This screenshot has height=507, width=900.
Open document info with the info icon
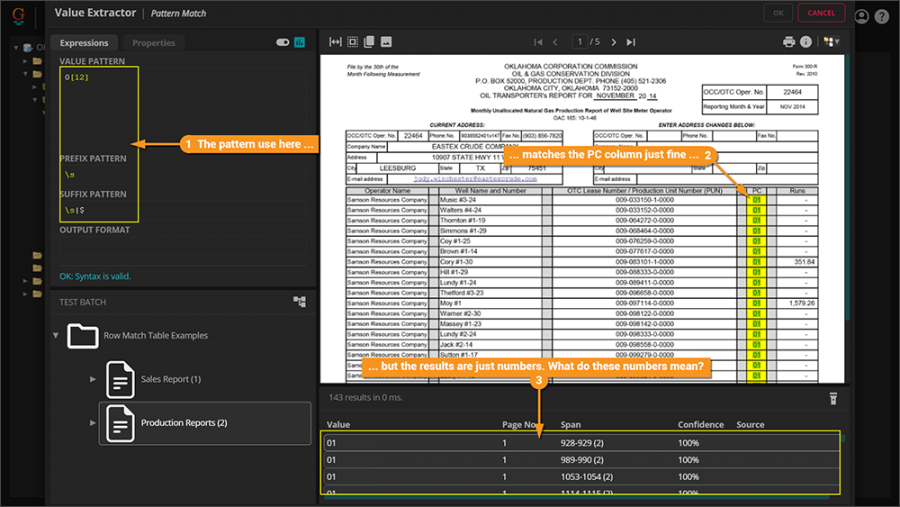806,42
